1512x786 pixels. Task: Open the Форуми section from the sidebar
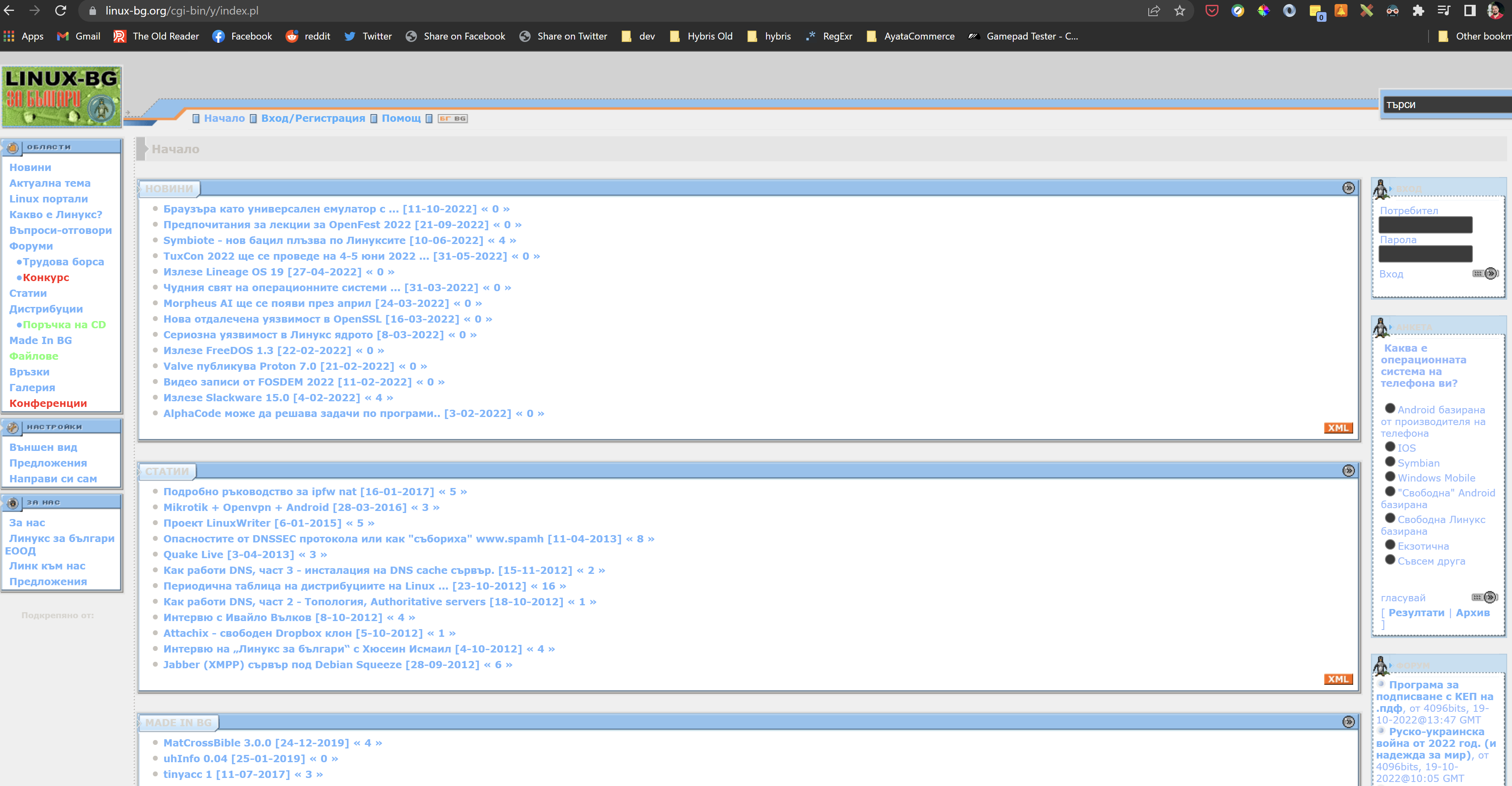tap(31, 246)
